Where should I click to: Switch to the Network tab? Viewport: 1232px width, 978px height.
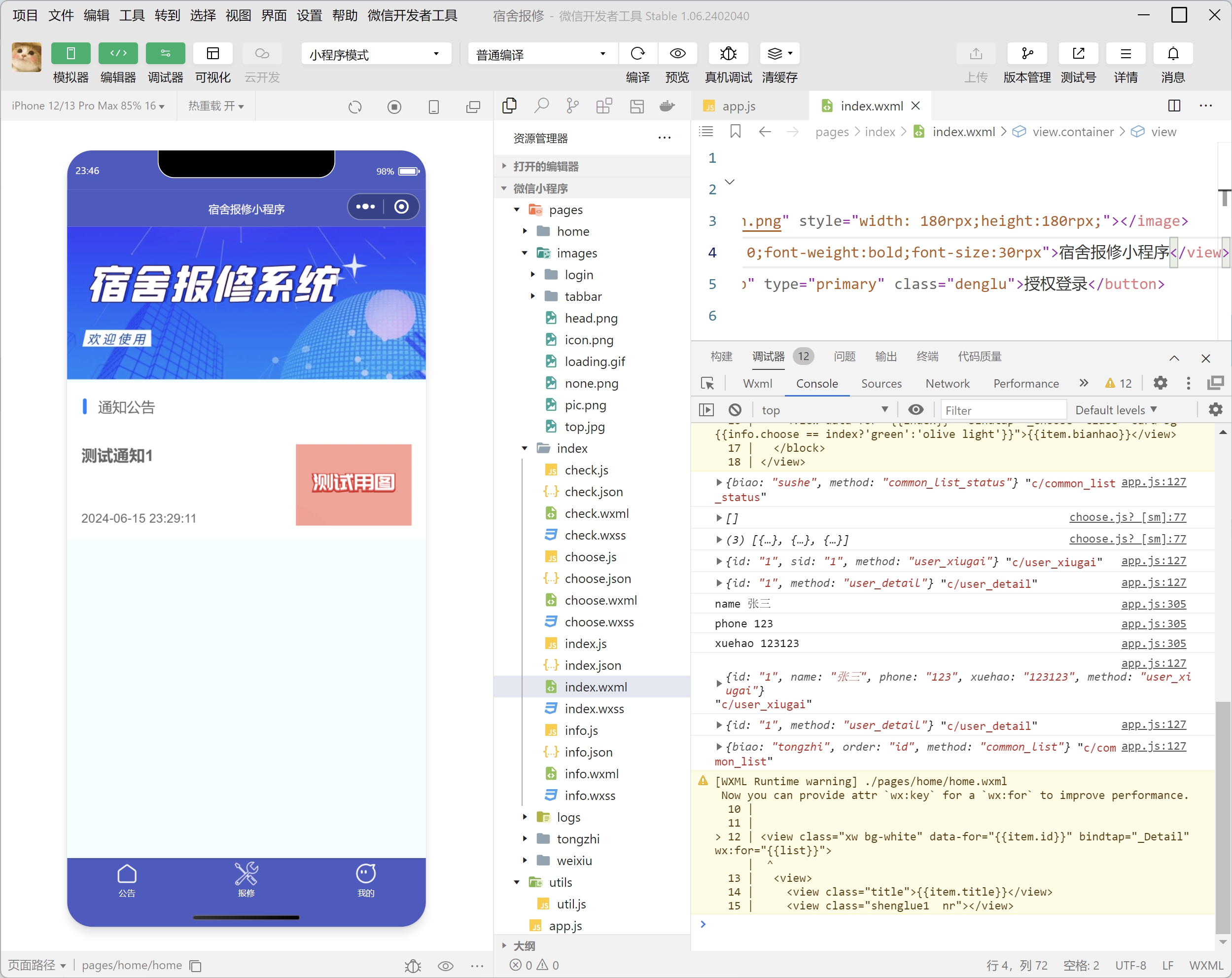click(947, 384)
